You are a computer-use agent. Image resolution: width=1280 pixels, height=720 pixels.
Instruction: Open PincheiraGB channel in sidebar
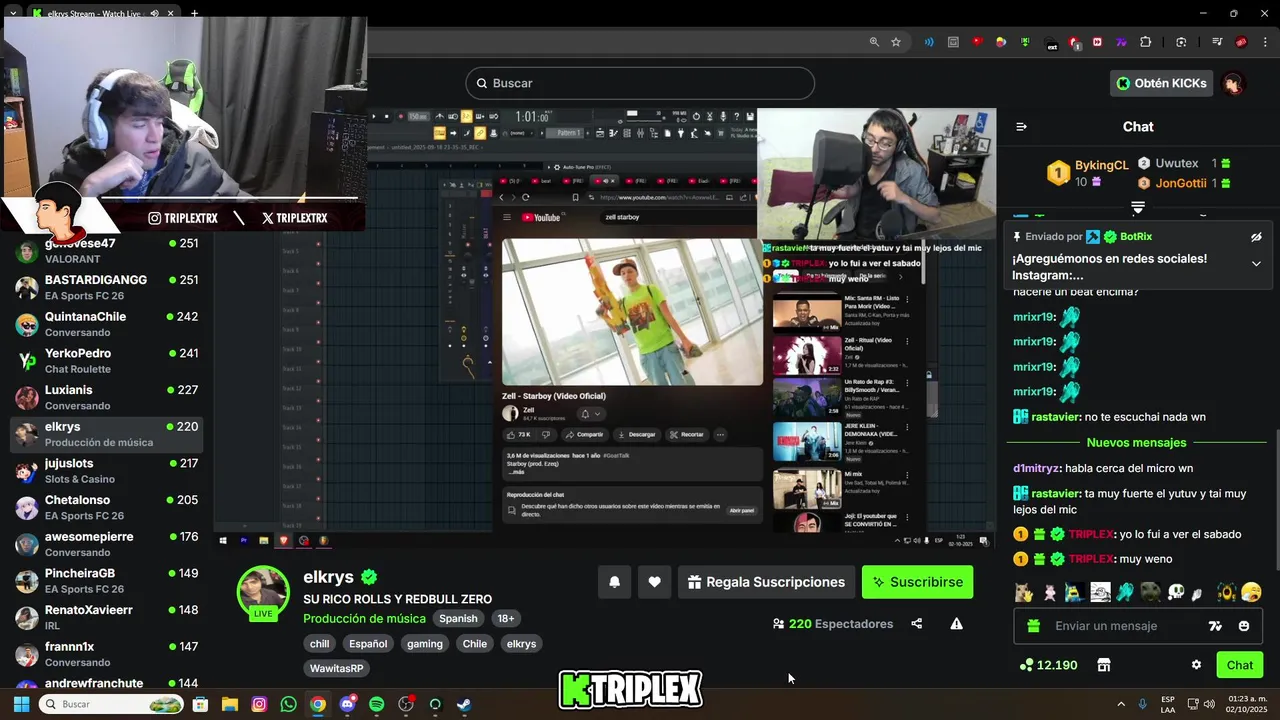[107, 581]
